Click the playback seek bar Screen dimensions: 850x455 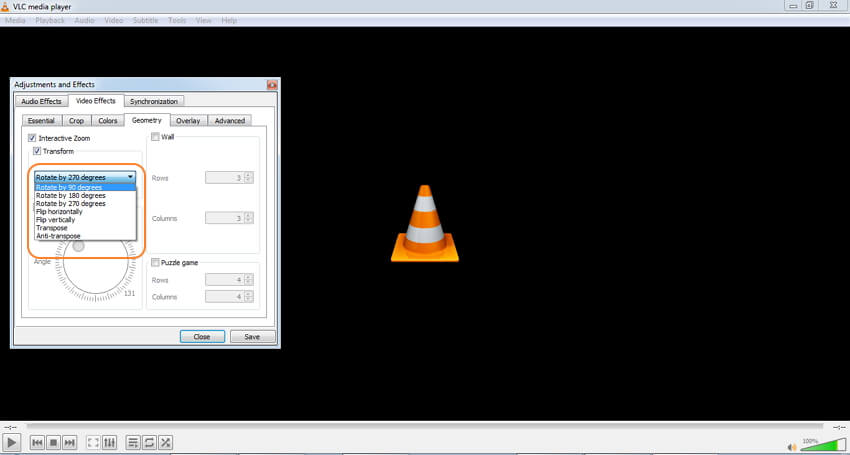coord(424,427)
